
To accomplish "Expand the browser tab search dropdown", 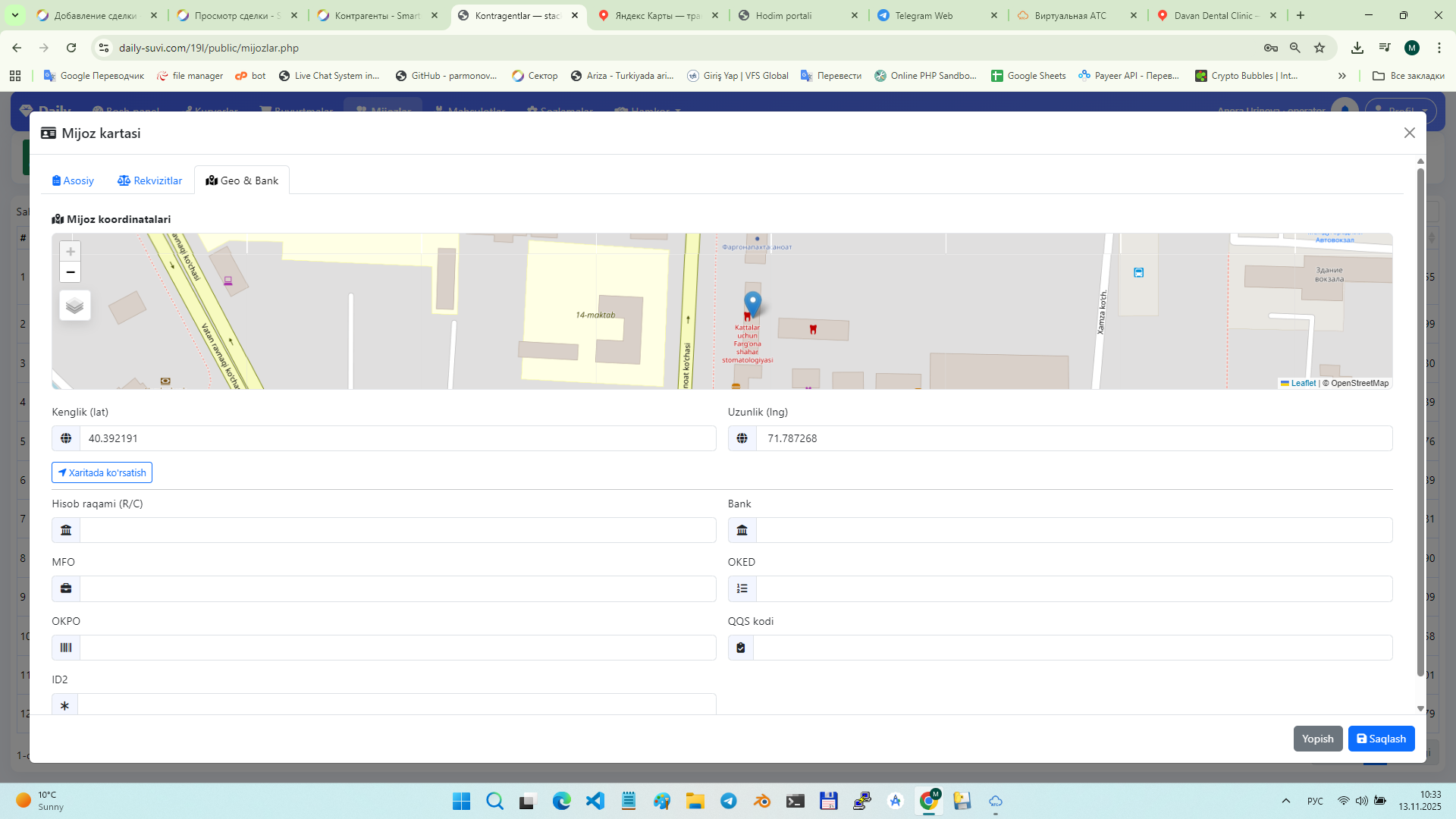I will tap(14, 15).
